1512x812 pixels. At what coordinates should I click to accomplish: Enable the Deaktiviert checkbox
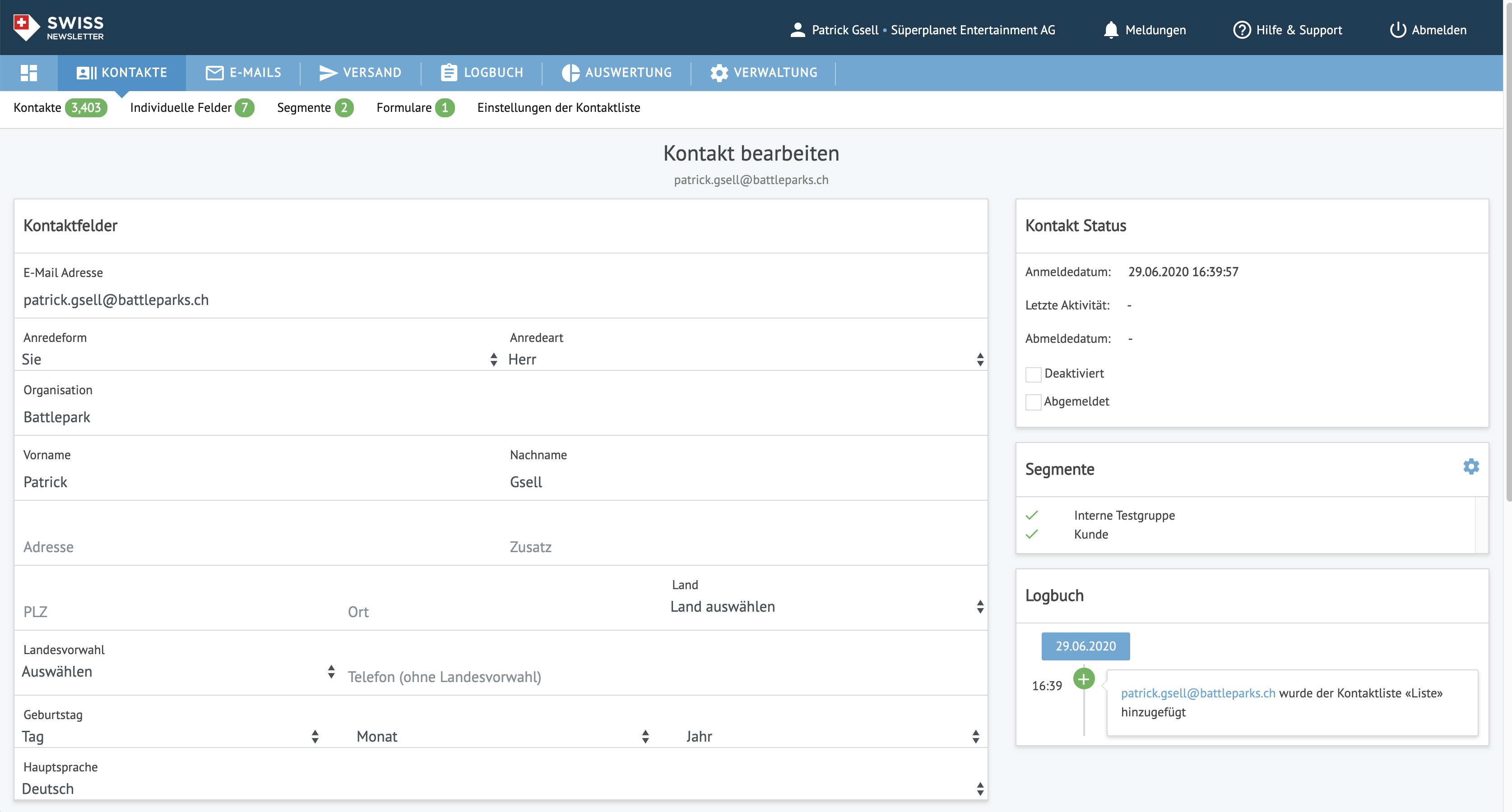point(1033,374)
